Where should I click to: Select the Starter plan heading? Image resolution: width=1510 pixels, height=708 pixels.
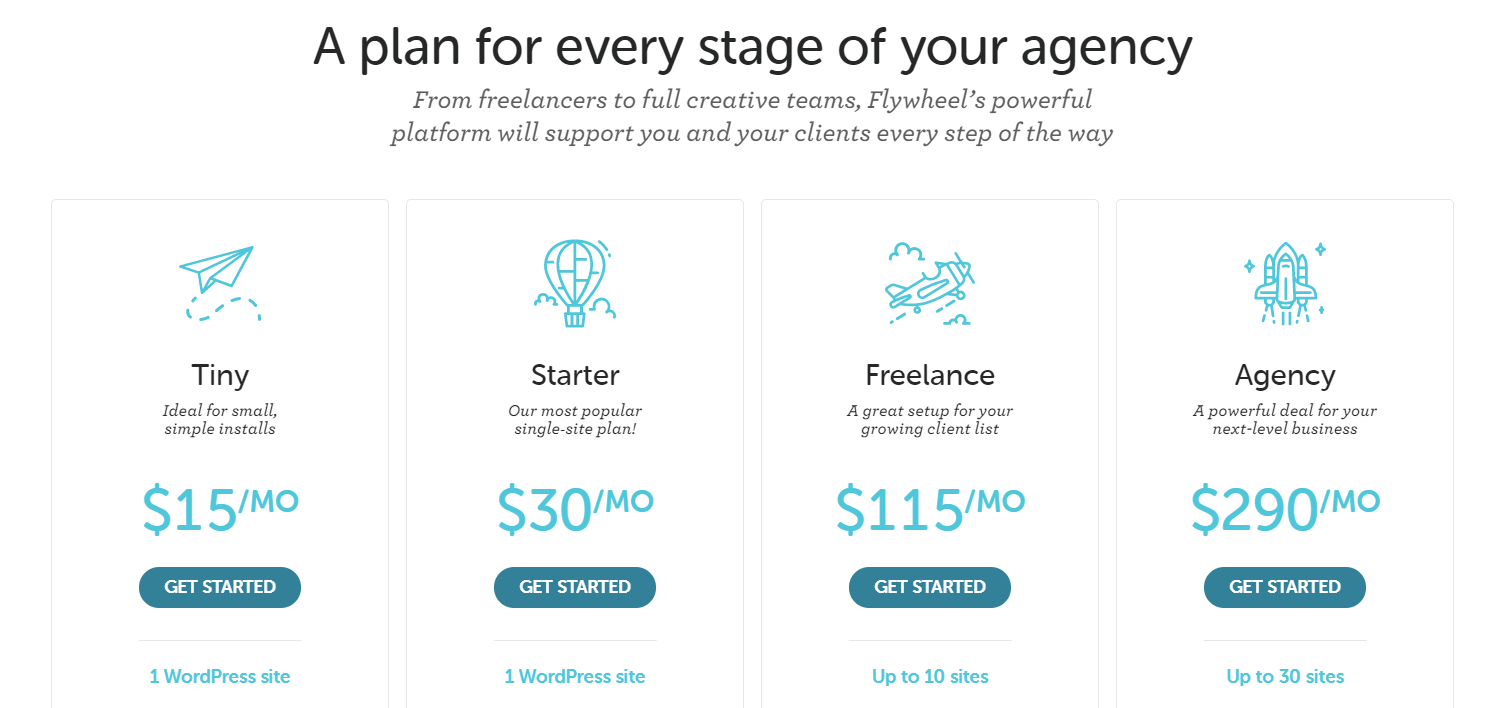click(x=574, y=374)
